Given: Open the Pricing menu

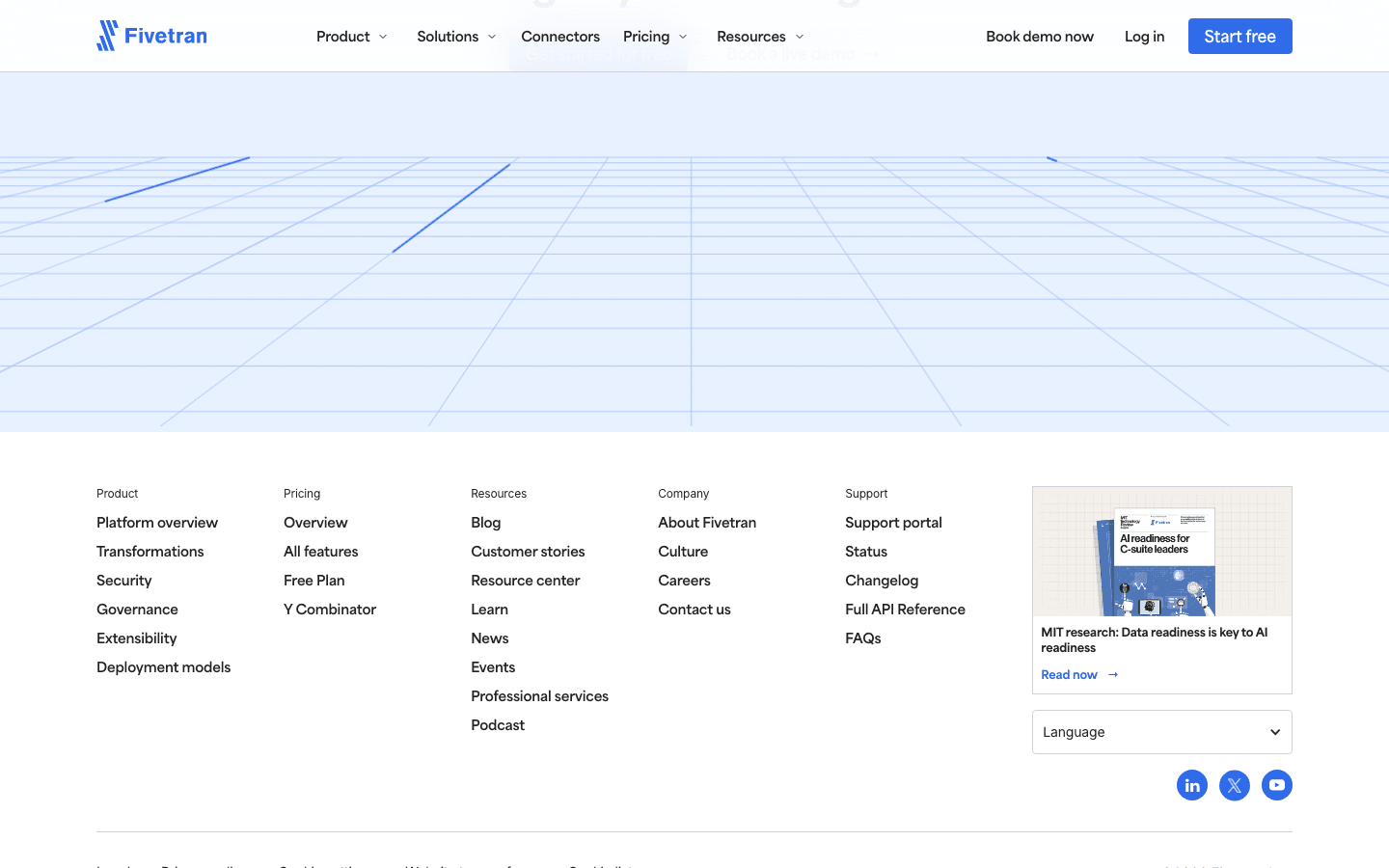Looking at the screenshot, I should pyautogui.click(x=655, y=36).
